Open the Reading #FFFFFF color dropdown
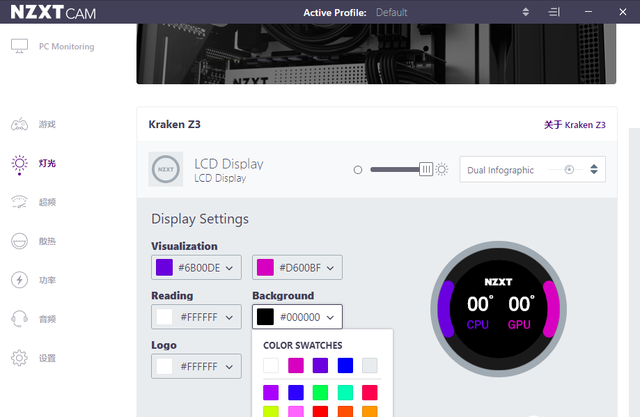Viewport: 640px width, 417px height. tap(196, 317)
